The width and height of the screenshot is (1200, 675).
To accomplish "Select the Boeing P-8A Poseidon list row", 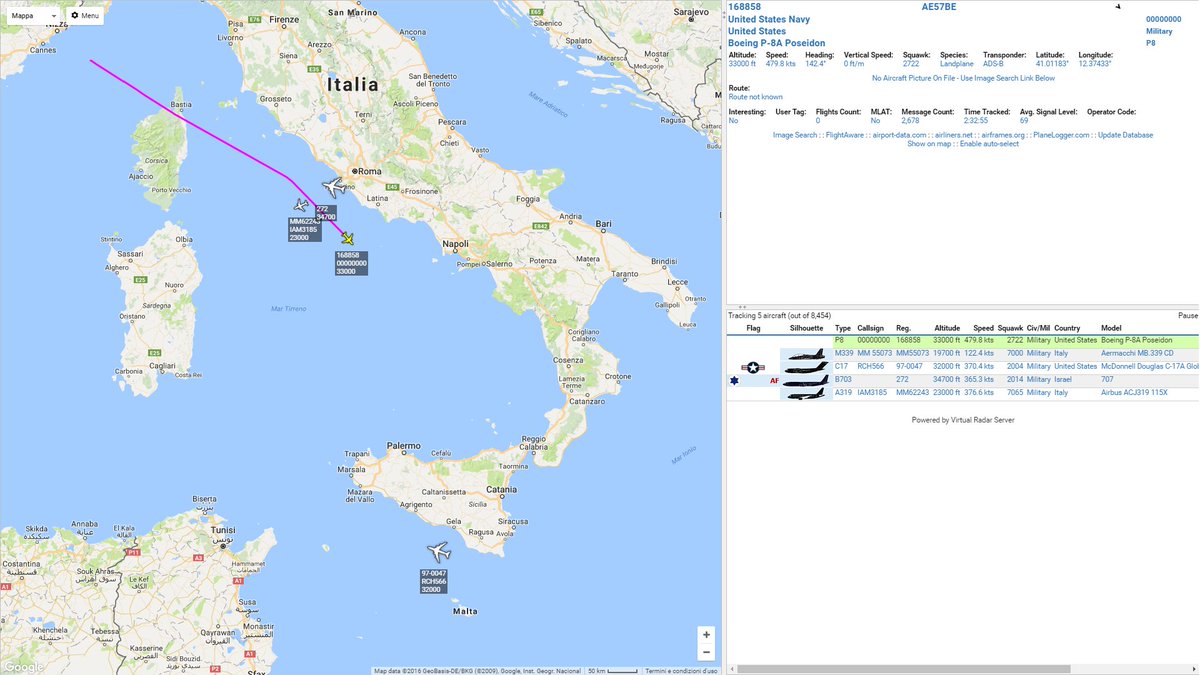I will coord(963,340).
